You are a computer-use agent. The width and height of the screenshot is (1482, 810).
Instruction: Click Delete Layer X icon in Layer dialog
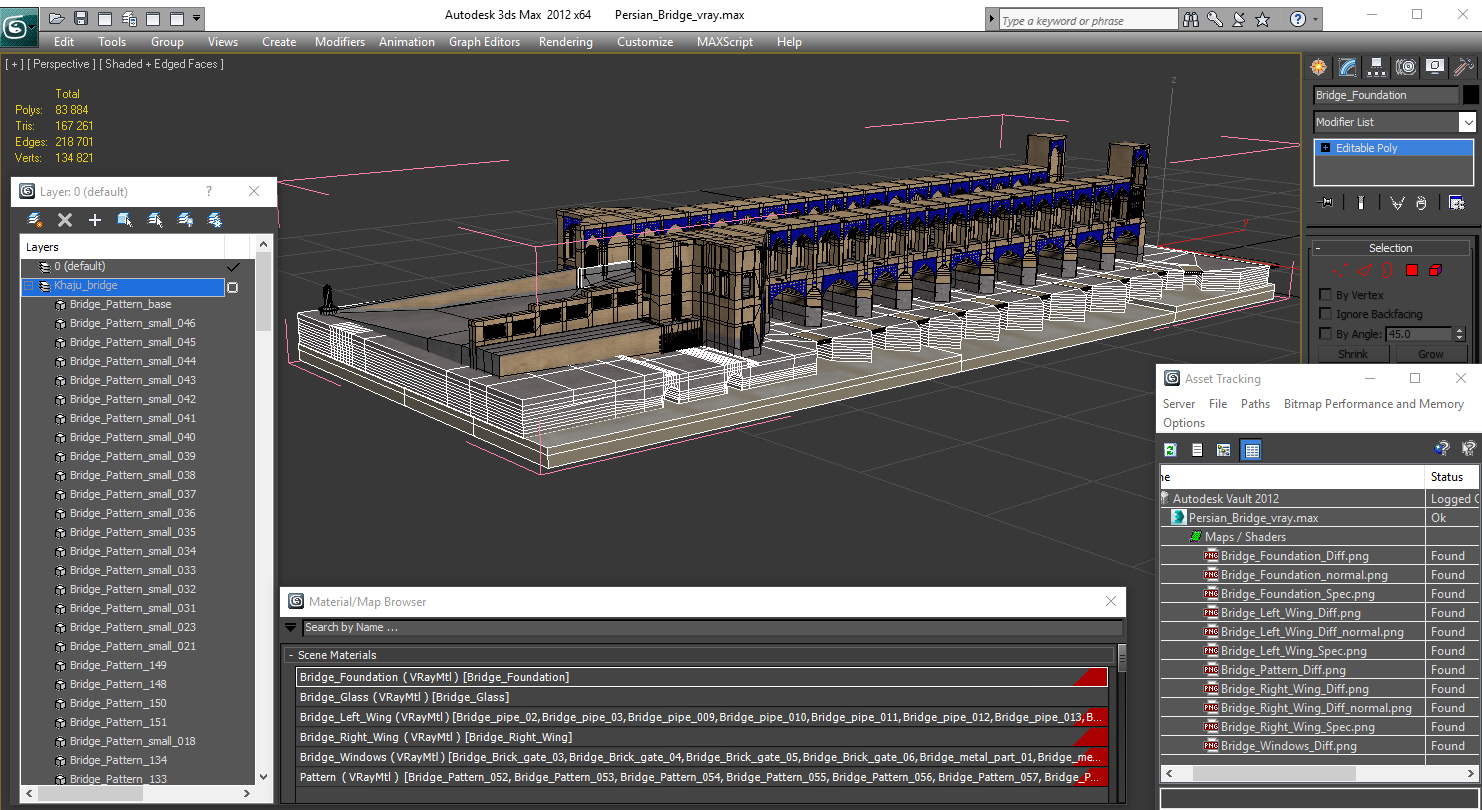[x=65, y=220]
